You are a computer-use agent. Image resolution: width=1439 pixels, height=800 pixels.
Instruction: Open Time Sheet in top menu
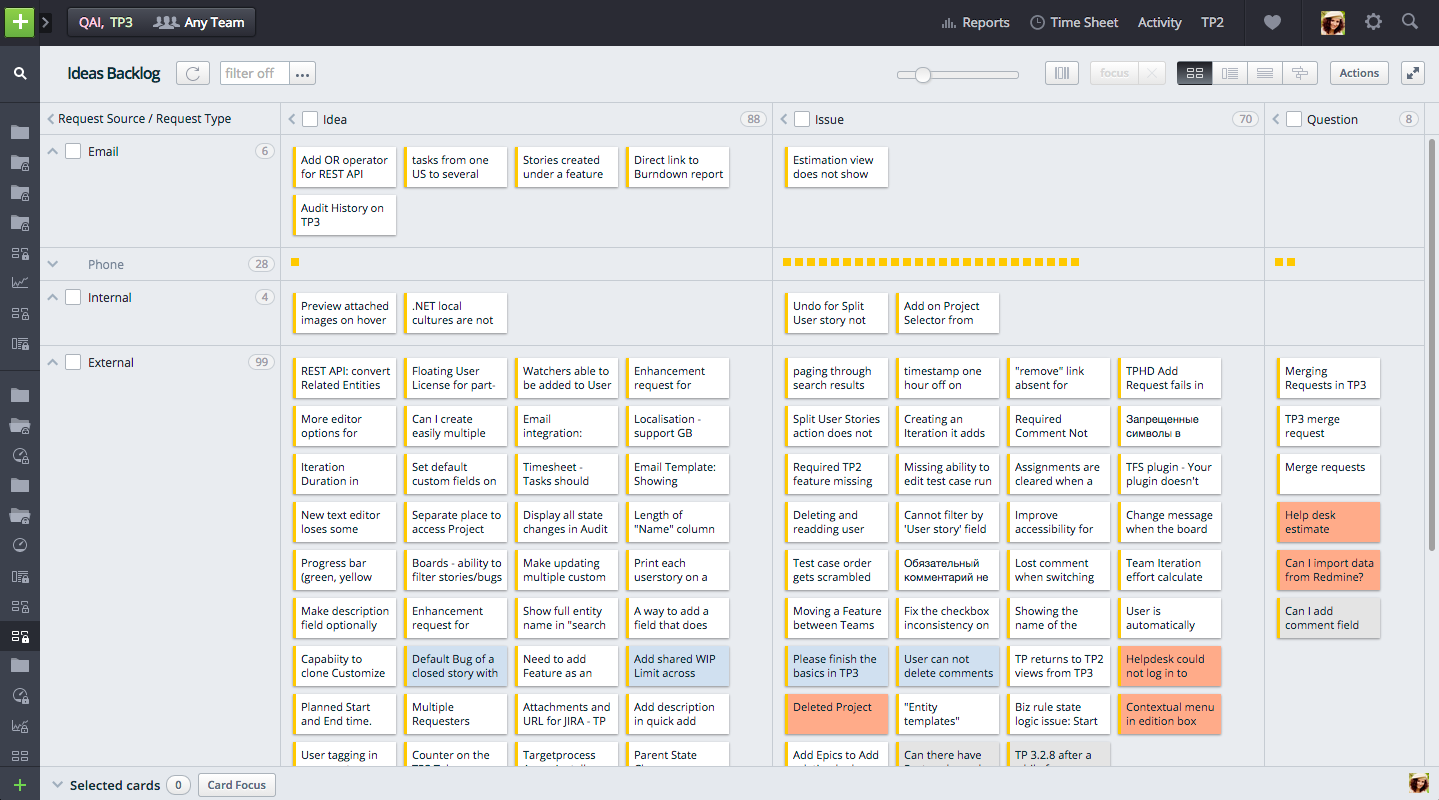pos(1073,22)
